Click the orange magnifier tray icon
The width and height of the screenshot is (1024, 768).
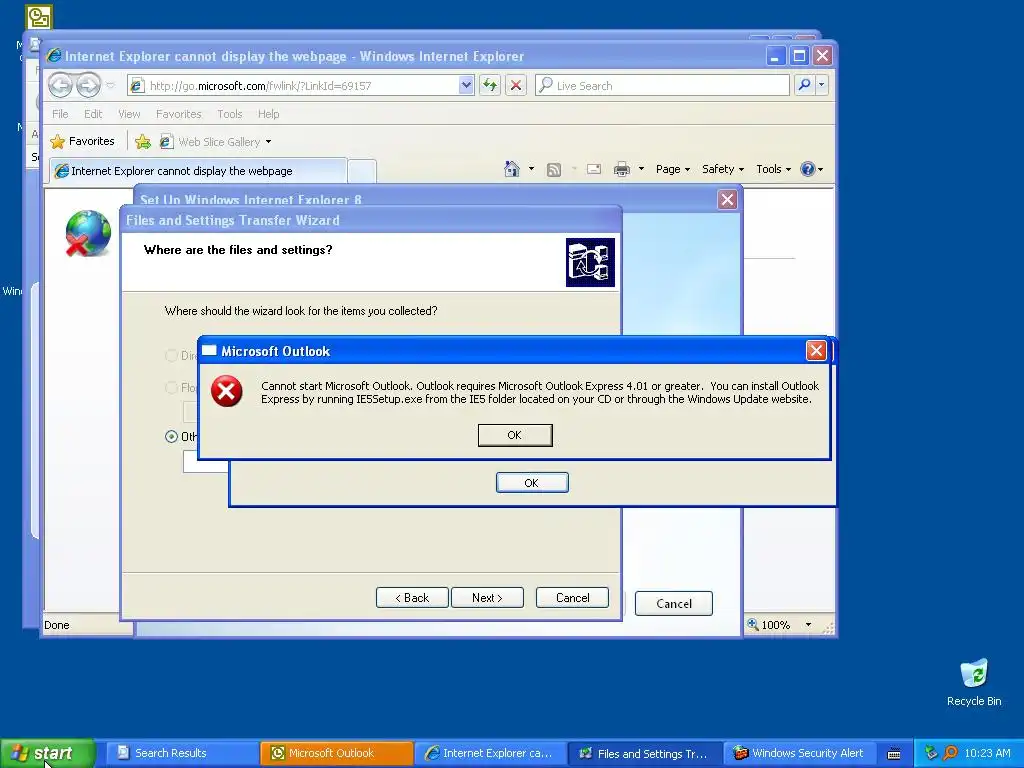click(x=950, y=753)
